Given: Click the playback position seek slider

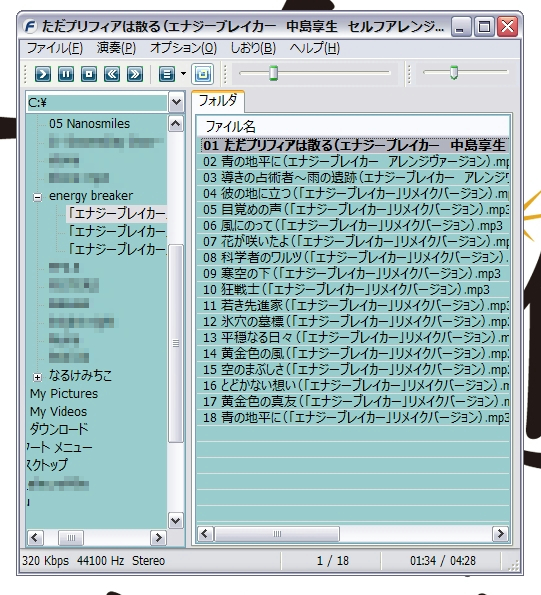Looking at the screenshot, I should click(315, 72).
